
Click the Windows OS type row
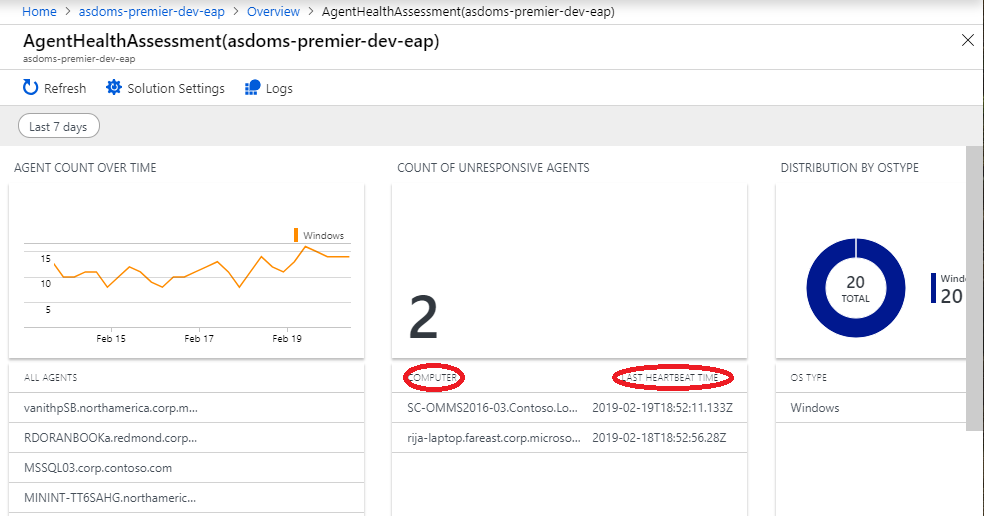[x=870, y=408]
